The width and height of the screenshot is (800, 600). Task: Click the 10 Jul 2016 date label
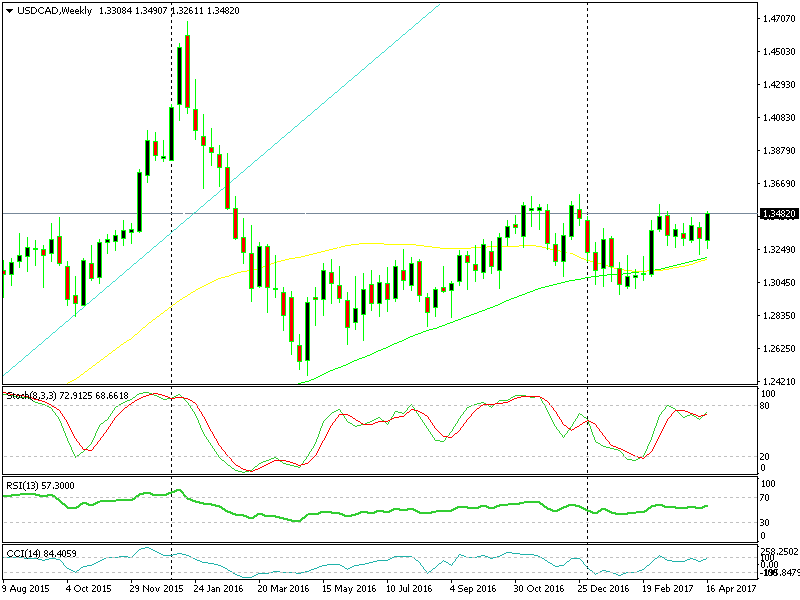pos(409,588)
